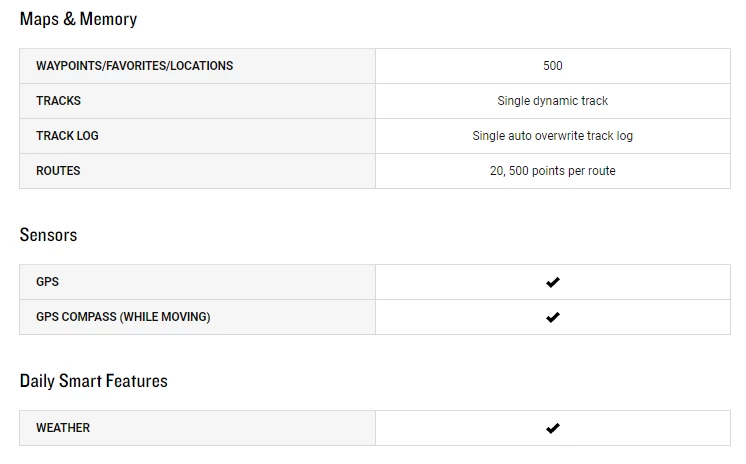
Task: Click the checkmark next to Weather
Action: pos(553,428)
